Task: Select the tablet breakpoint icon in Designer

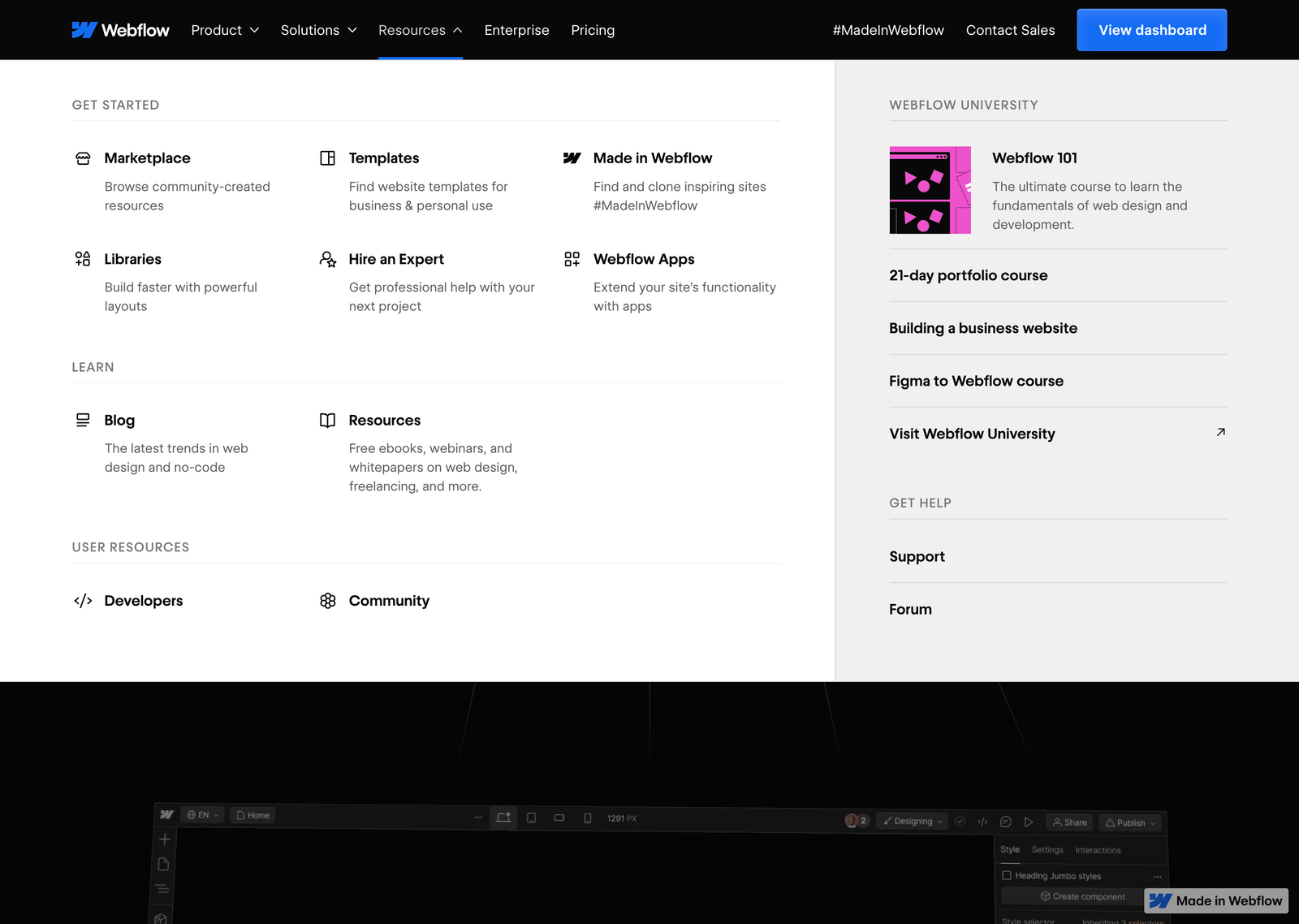Action: point(531,818)
